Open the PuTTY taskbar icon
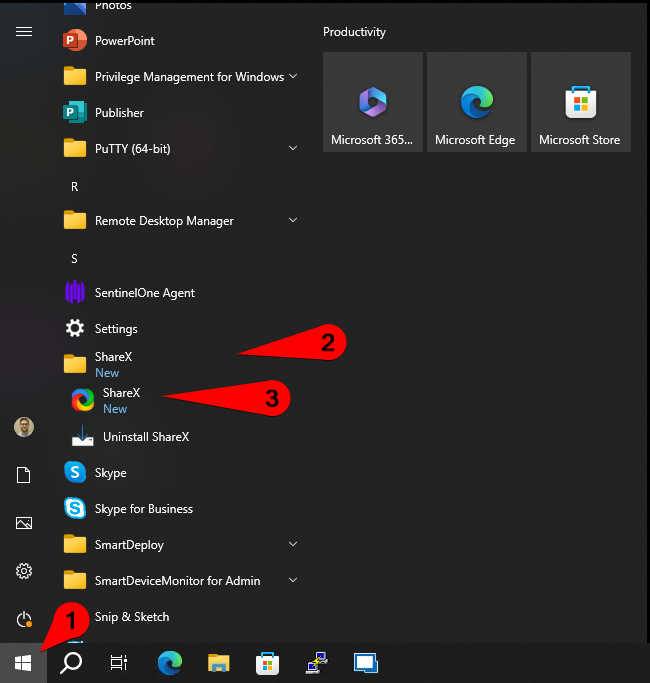Screen dimensions: 650x683 [x=317, y=663]
